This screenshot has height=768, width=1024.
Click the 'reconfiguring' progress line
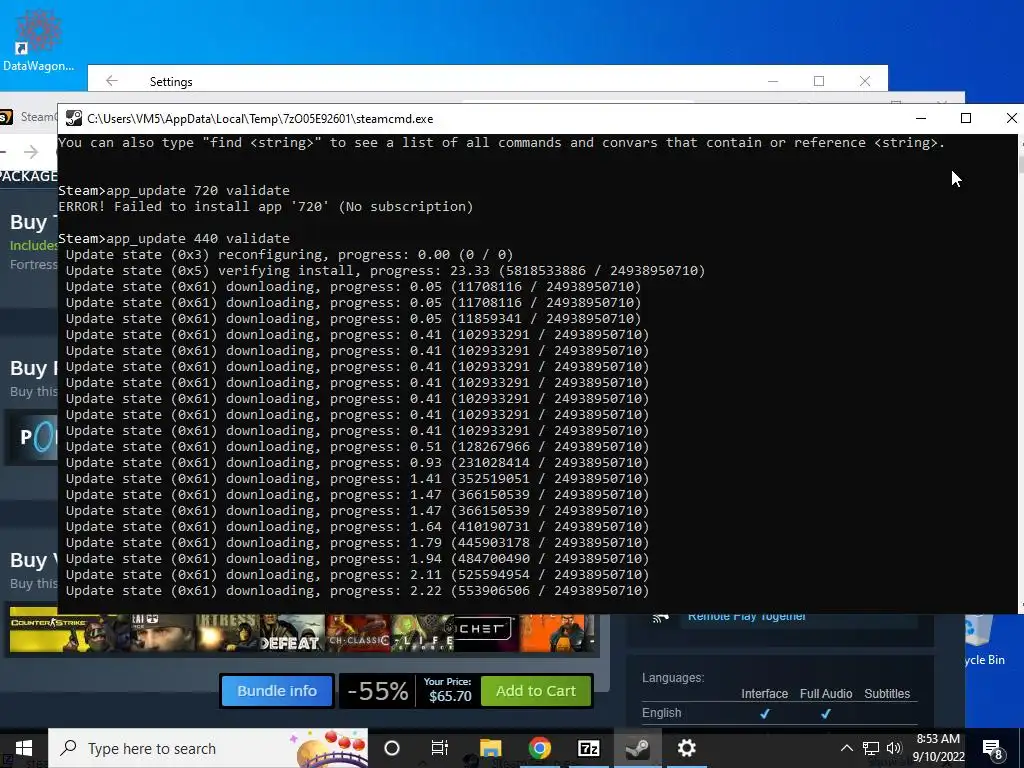pyautogui.click(x=289, y=255)
